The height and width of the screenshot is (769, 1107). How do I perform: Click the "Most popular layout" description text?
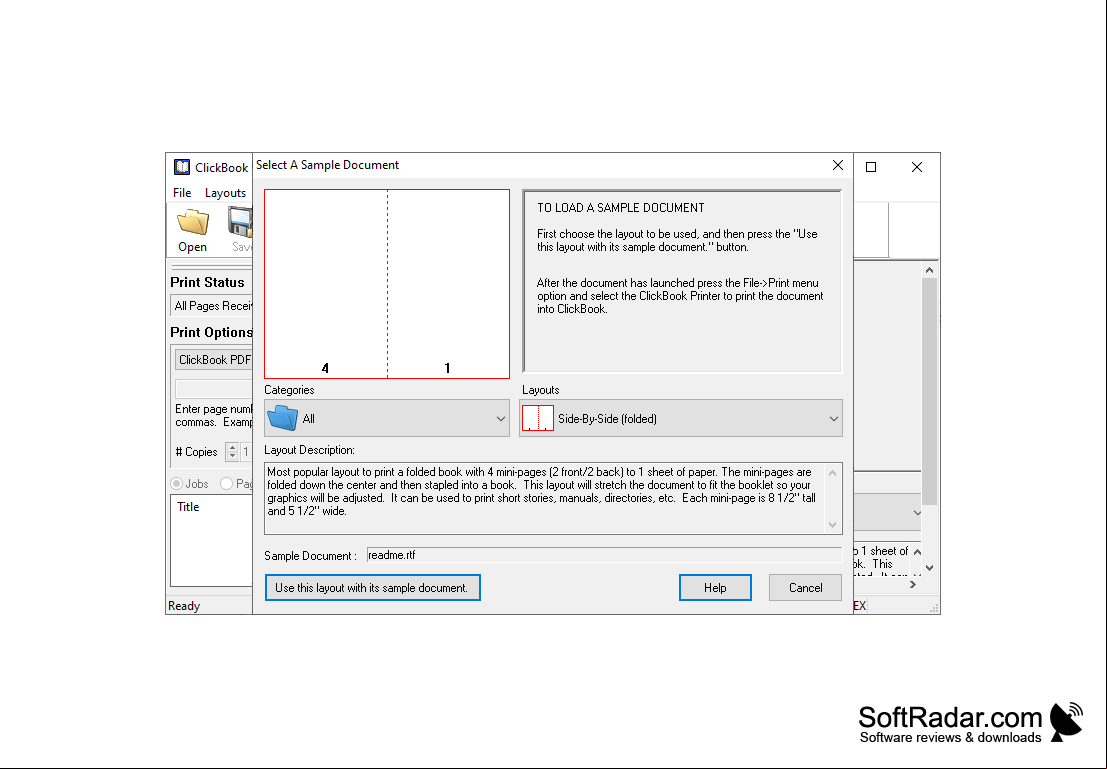point(541,491)
